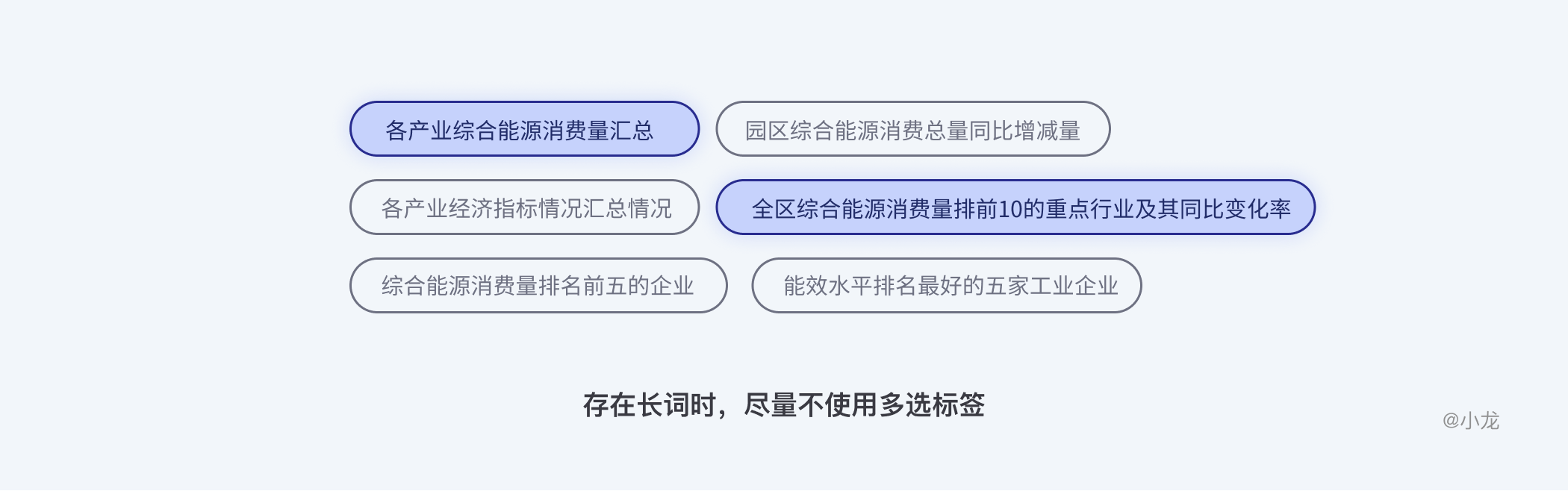This screenshot has height=491, width=1568.
Task: Click the @小龙 watermark text
Action: 1470,421
